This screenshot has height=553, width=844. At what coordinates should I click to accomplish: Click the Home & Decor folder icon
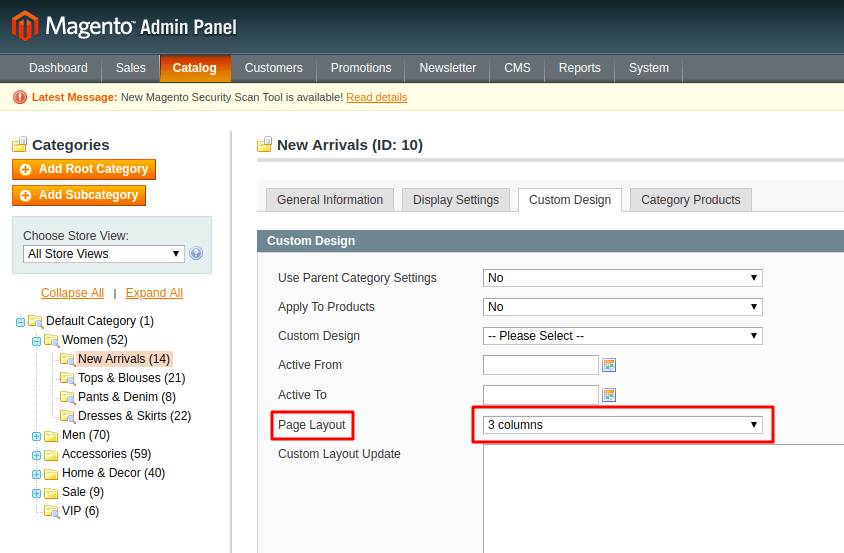[51, 474]
